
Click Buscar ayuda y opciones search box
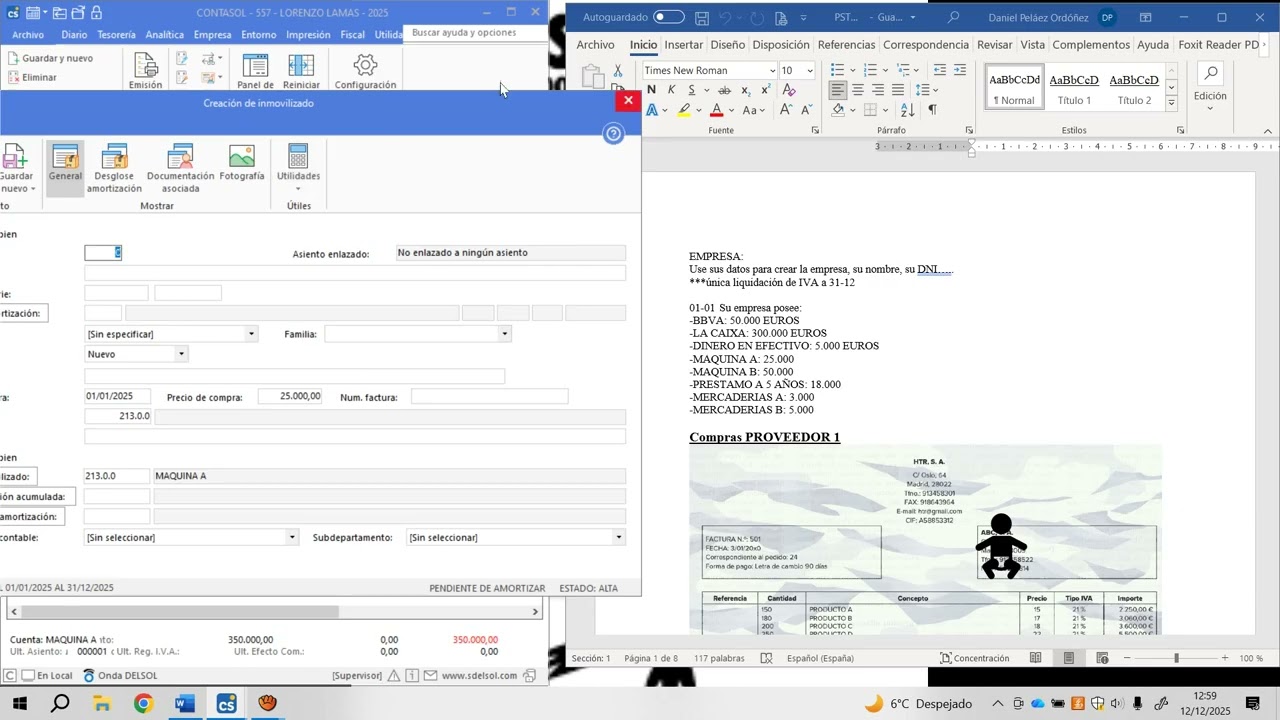coord(475,33)
